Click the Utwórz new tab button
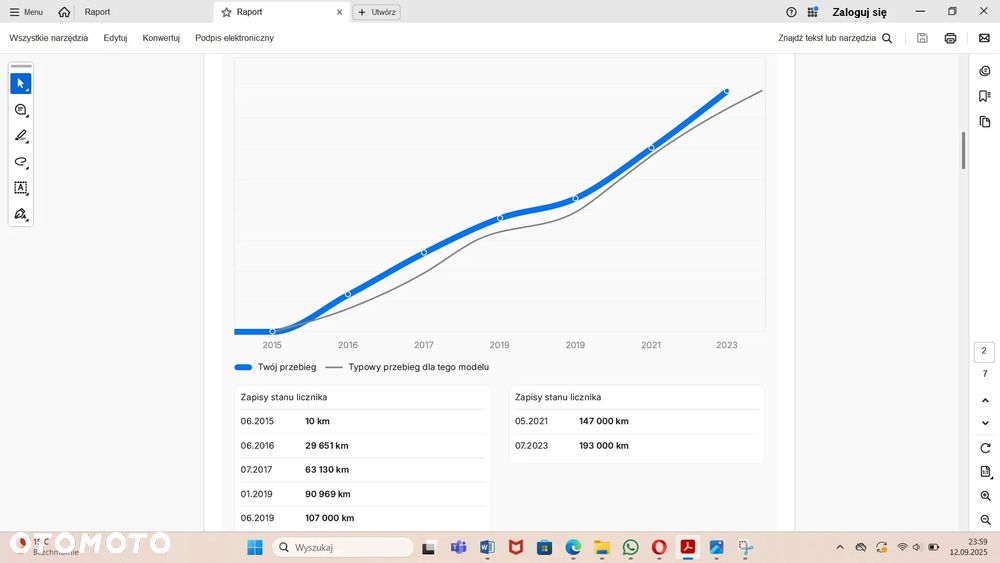The height and width of the screenshot is (563, 1000). (x=377, y=12)
